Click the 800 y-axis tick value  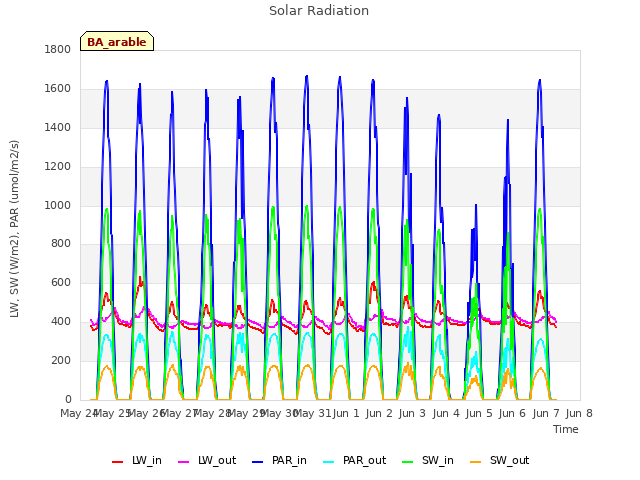61,244
